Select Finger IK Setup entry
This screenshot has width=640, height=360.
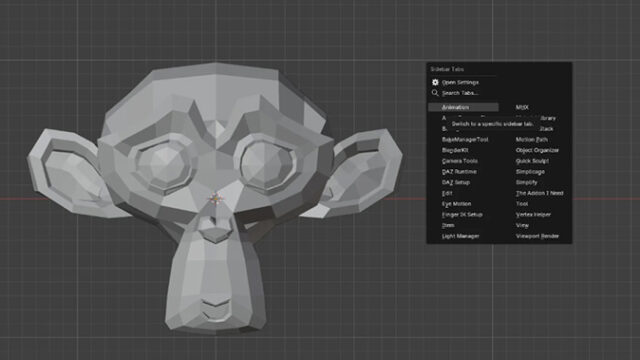(x=463, y=214)
